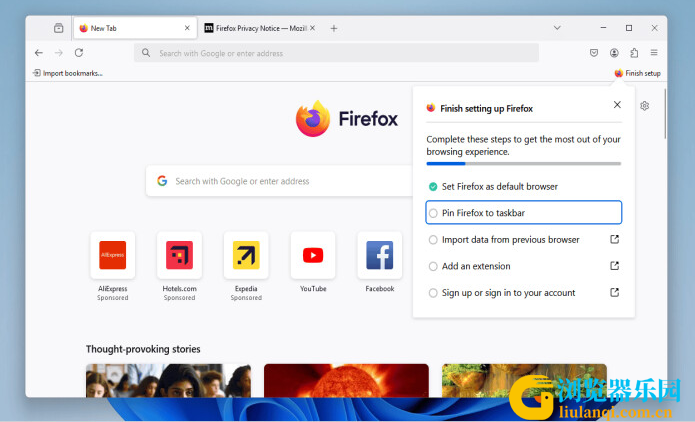This screenshot has height=422, width=695.
Task: Switch to Firefox Privacy Notice tab
Action: [x=260, y=28]
